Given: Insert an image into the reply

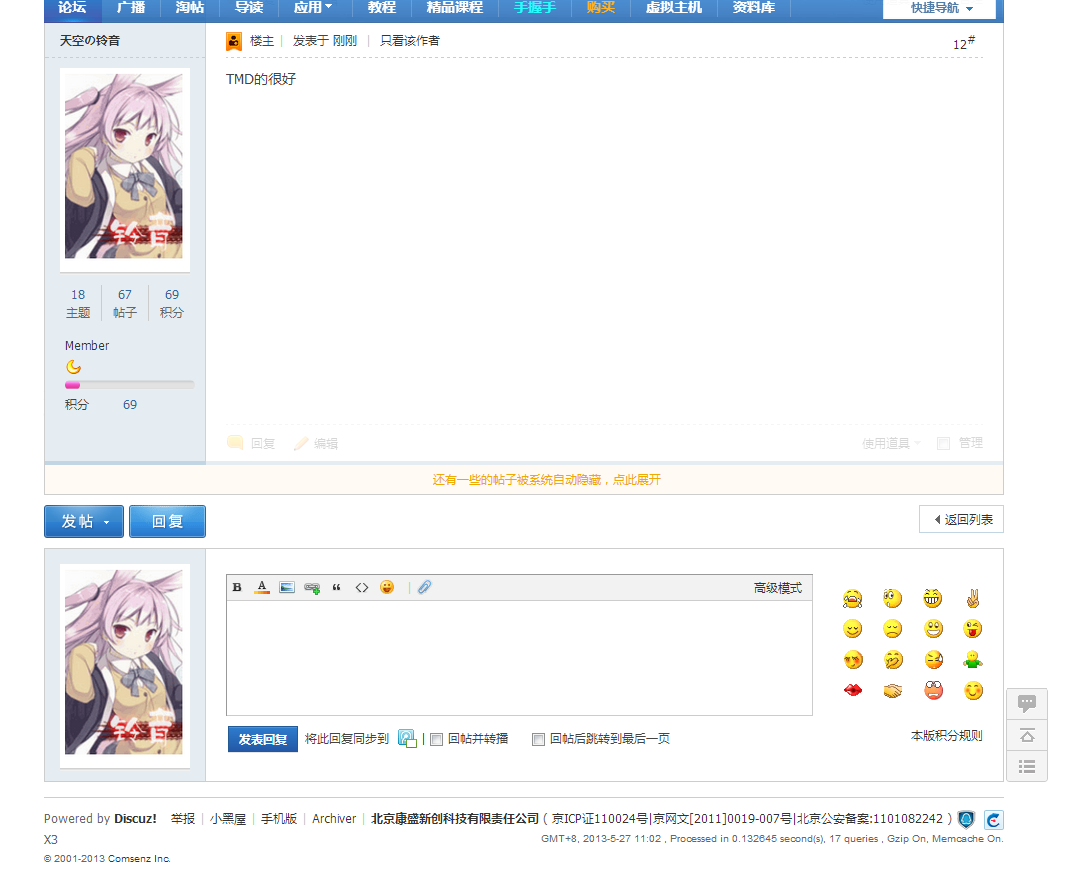Looking at the screenshot, I should pyautogui.click(x=287, y=587).
